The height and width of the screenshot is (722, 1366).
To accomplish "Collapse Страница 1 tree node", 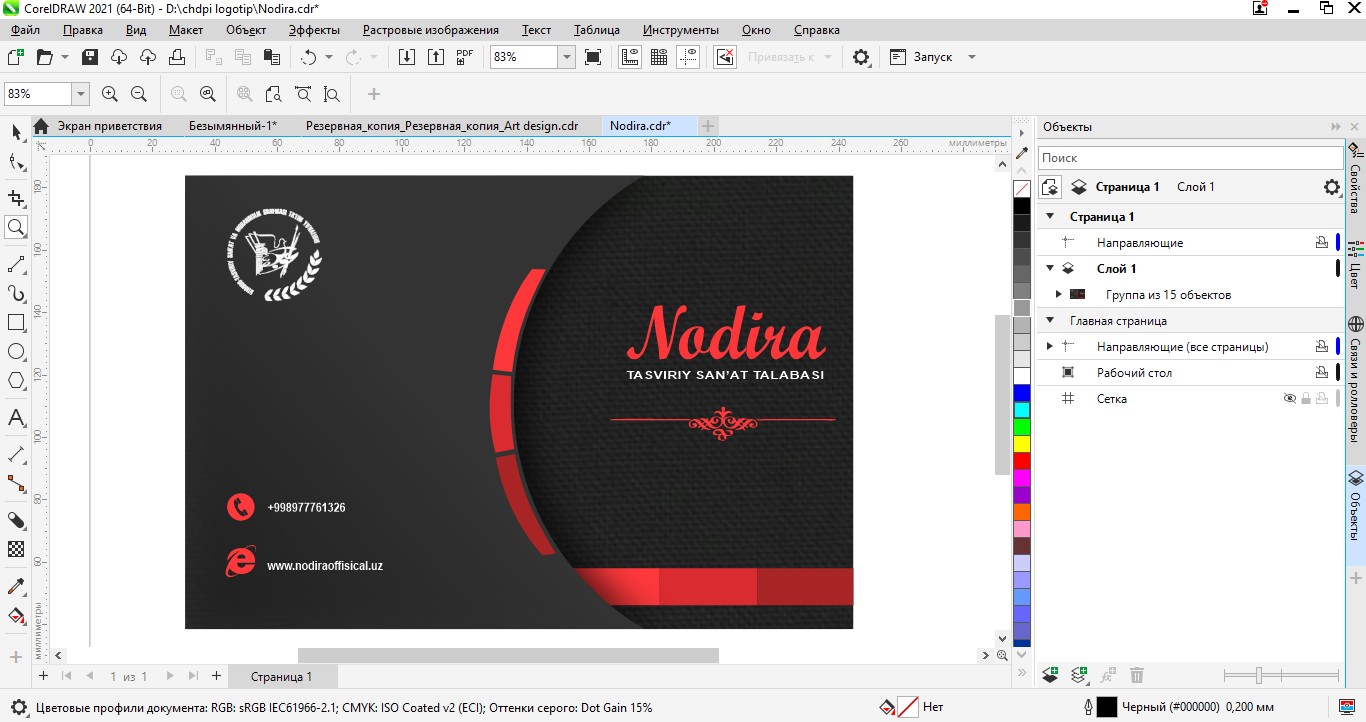I will pos(1050,216).
